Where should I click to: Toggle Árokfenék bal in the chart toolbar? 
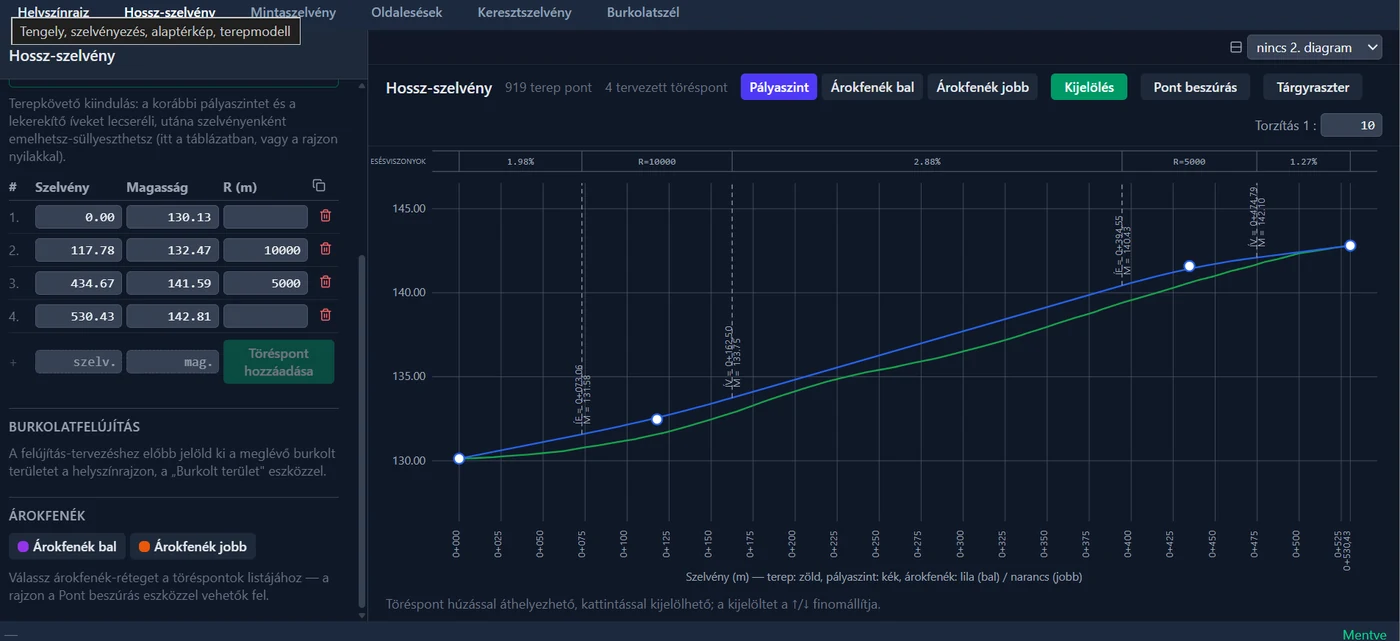coord(872,87)
